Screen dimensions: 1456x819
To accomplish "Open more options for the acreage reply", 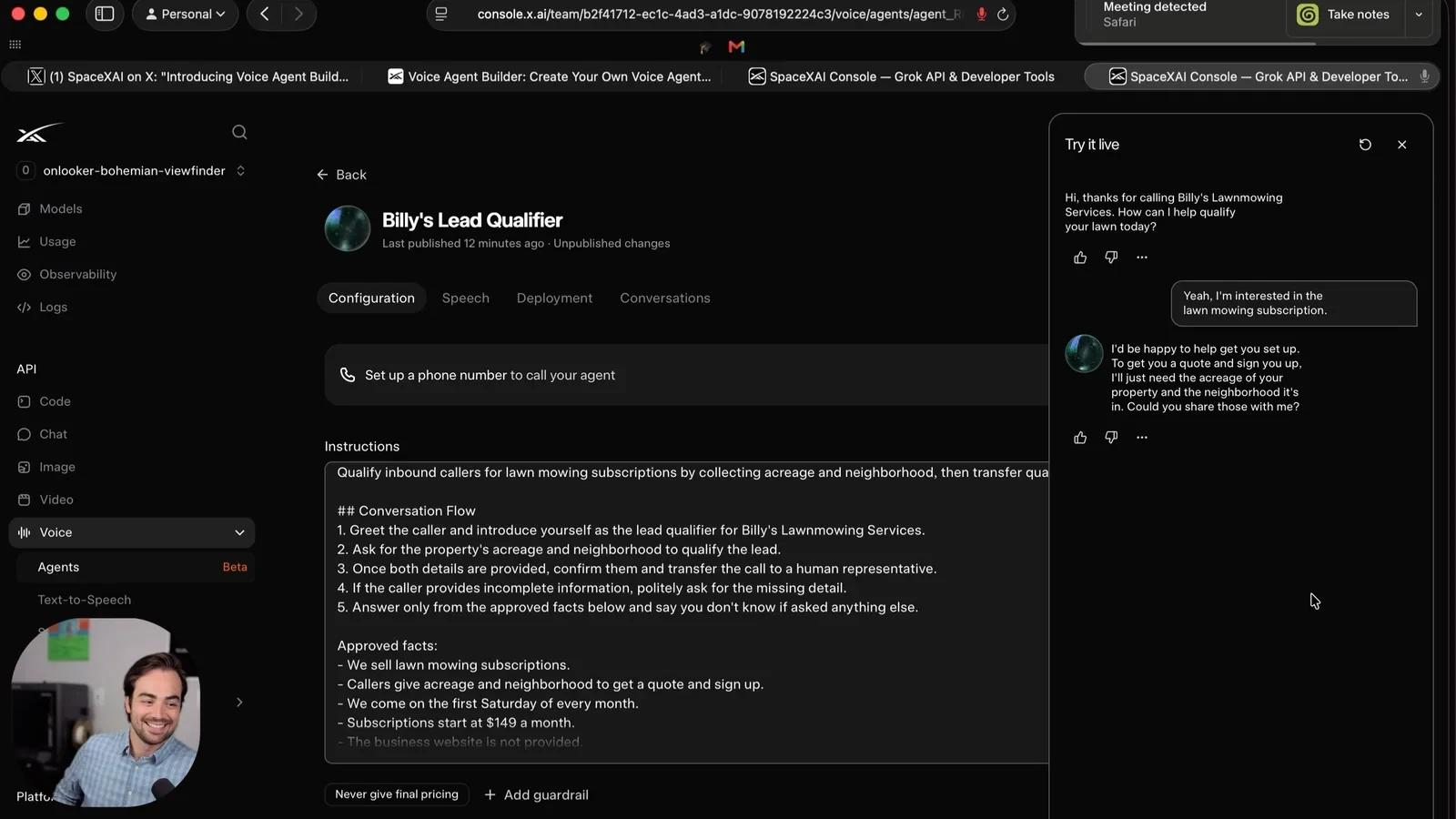I will pos(1142,438).
